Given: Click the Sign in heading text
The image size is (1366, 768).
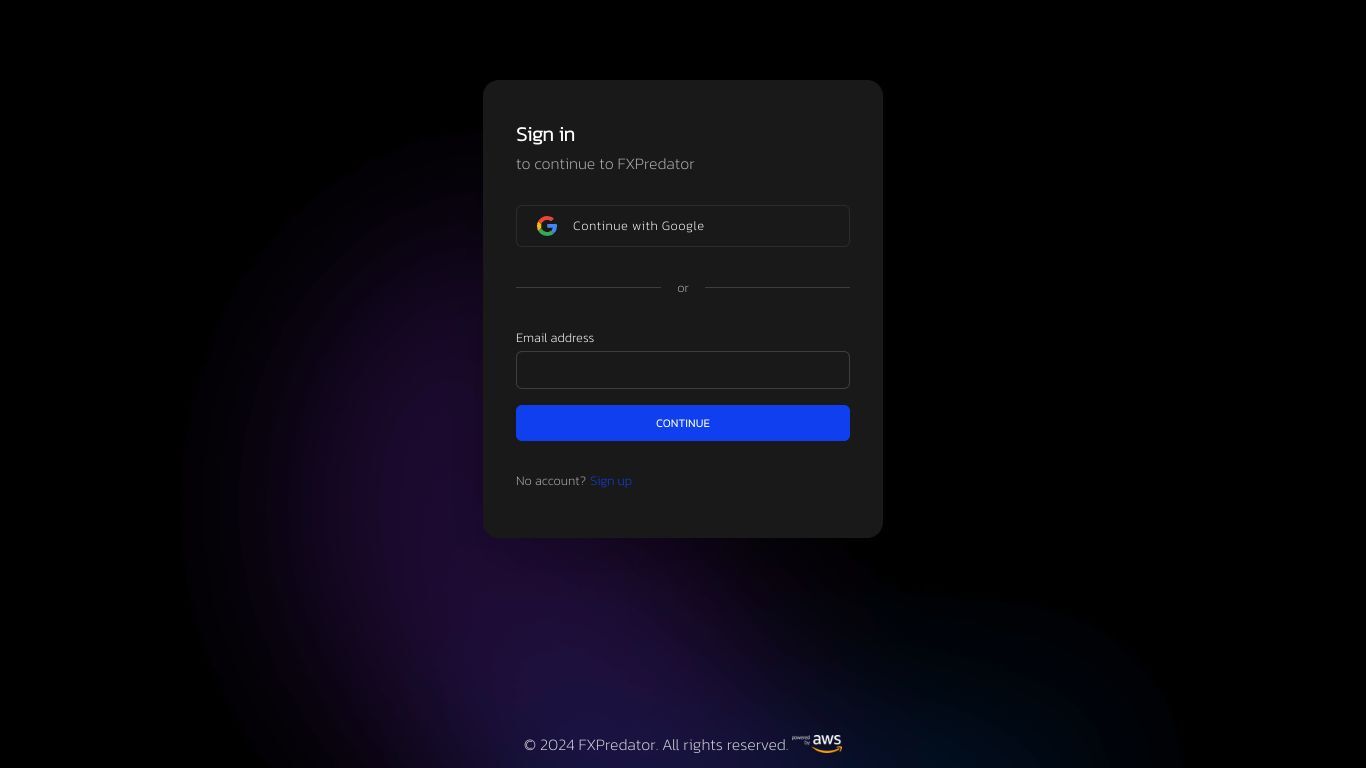Looking at the screenshot, I should pos(545,134).
